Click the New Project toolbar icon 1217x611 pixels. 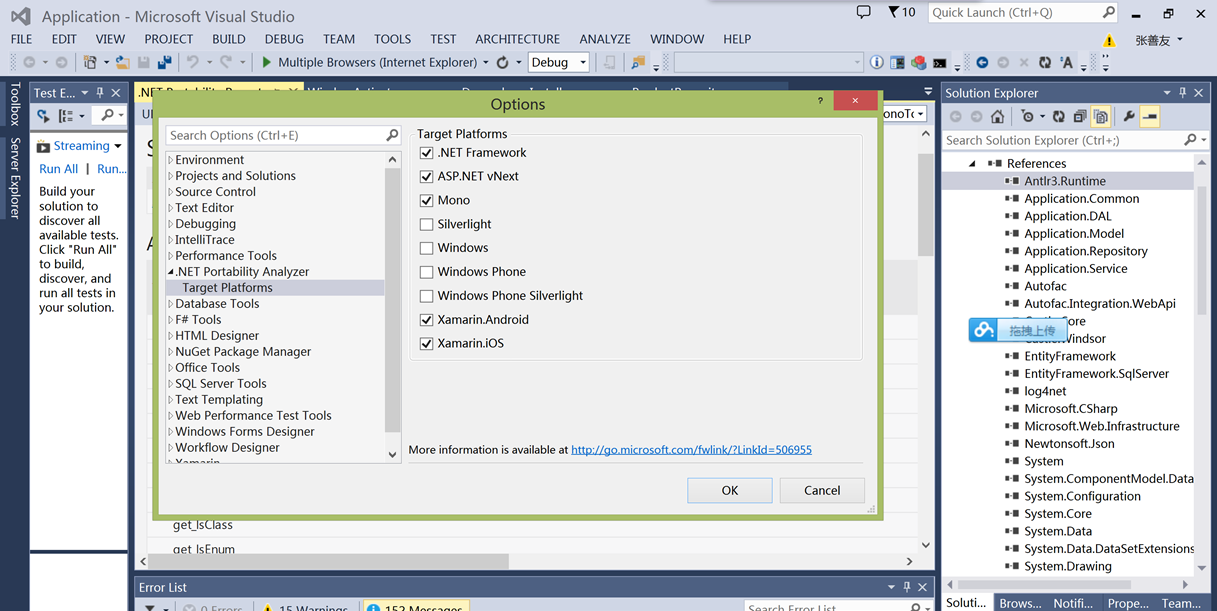click(90, 62)
